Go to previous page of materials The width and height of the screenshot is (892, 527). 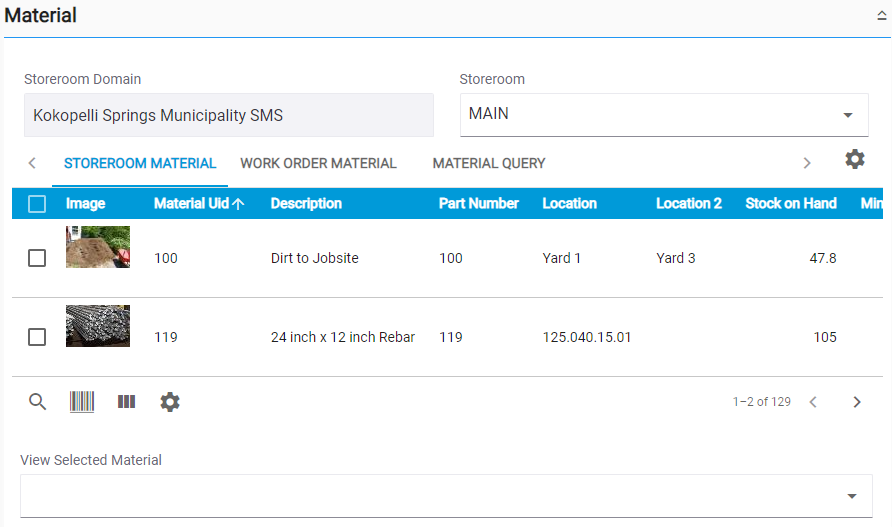pos(813,402)
